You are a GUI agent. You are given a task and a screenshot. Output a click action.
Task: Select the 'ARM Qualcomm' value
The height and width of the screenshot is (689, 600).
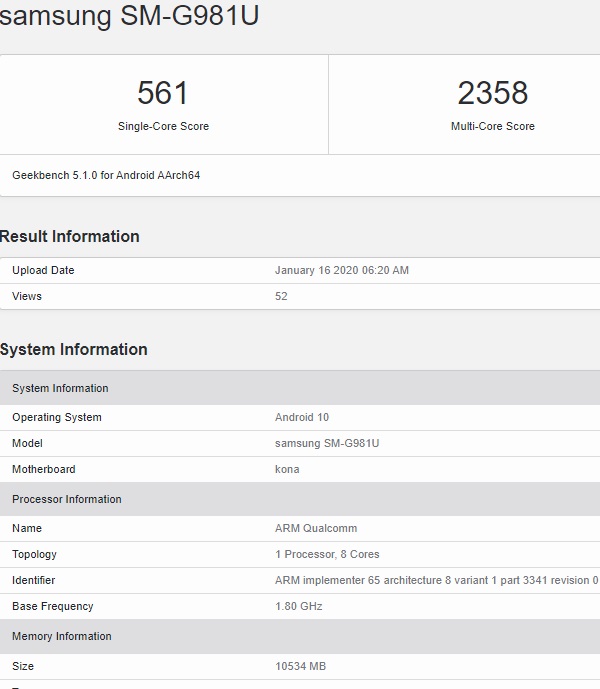316,528
